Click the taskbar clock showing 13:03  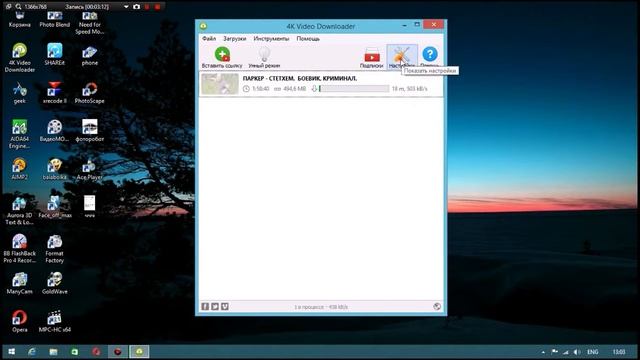click(618, 351)
